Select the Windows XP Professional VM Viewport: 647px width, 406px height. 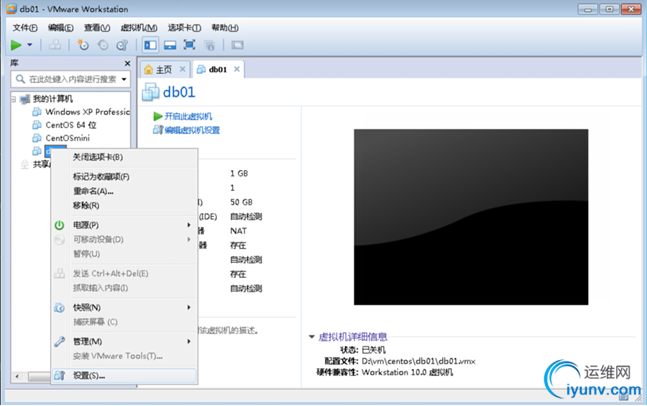(87, 112)
